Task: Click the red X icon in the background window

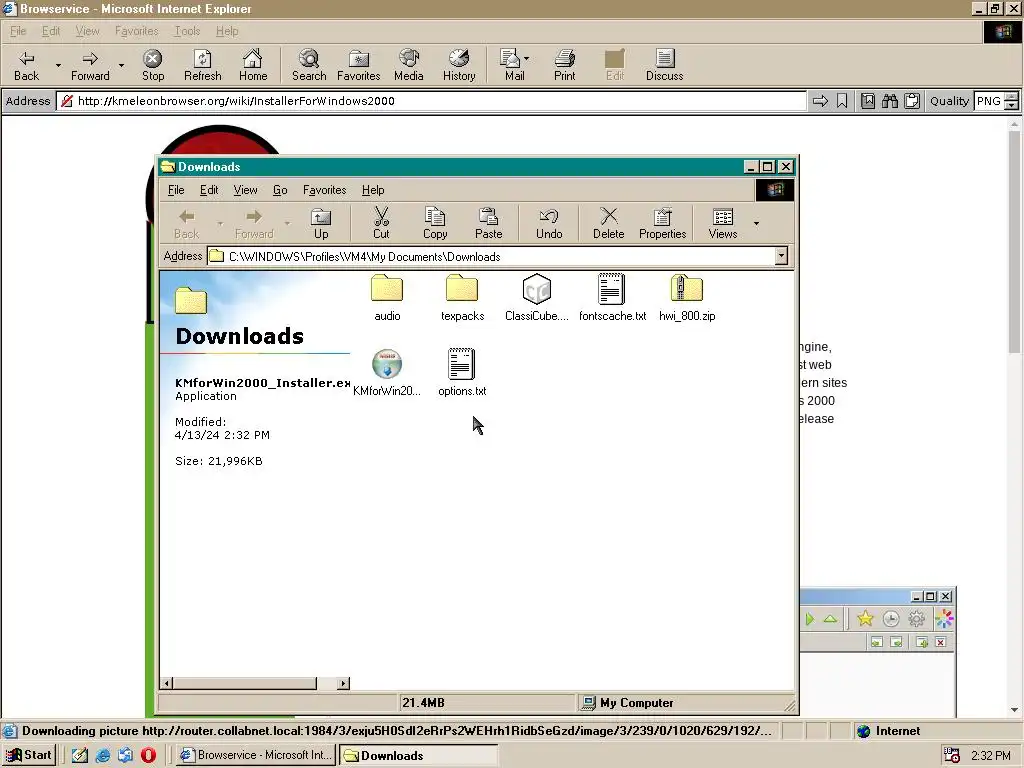Action: click(940, 642)
